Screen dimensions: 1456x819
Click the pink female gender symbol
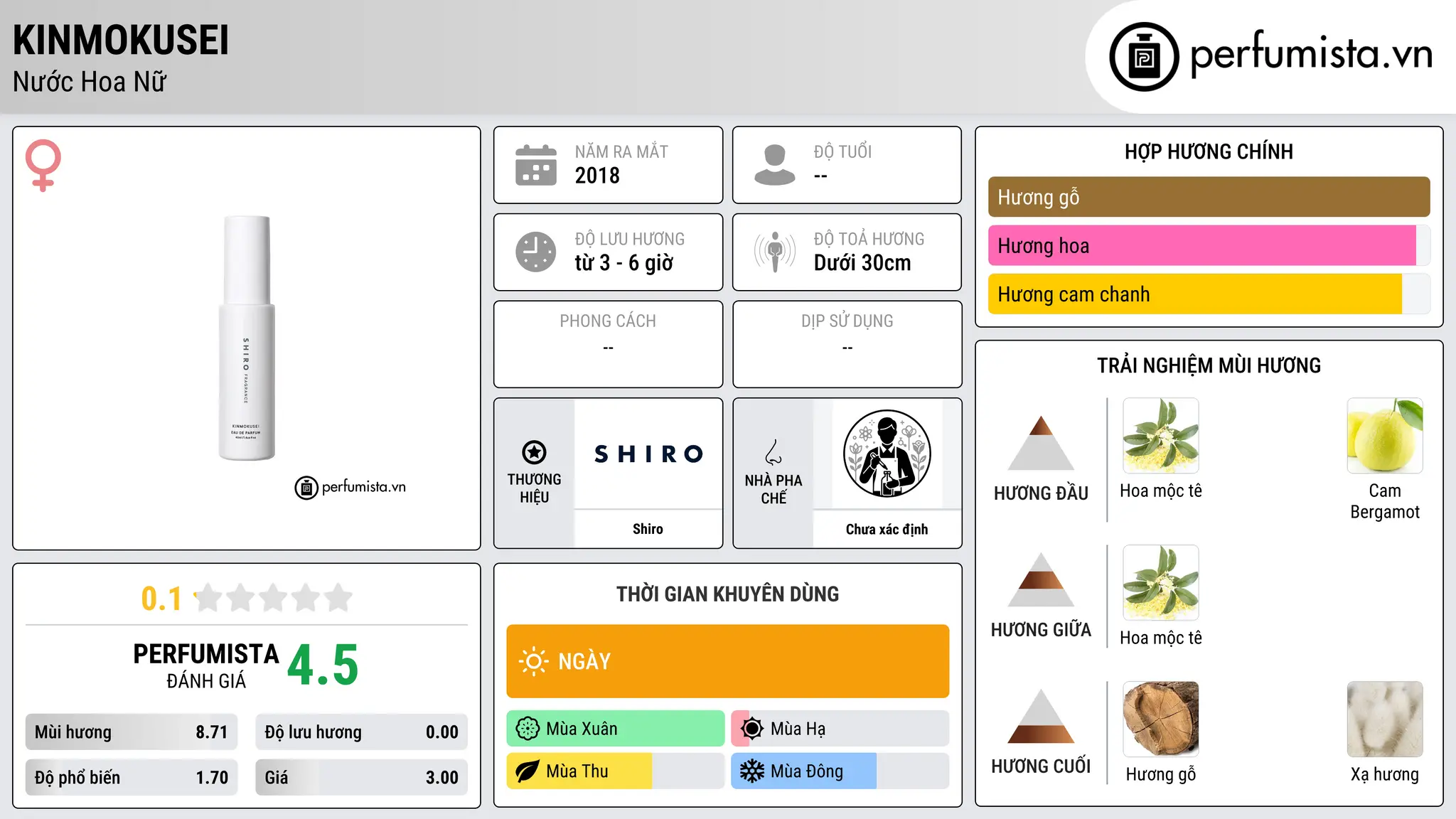coord(43,166)
